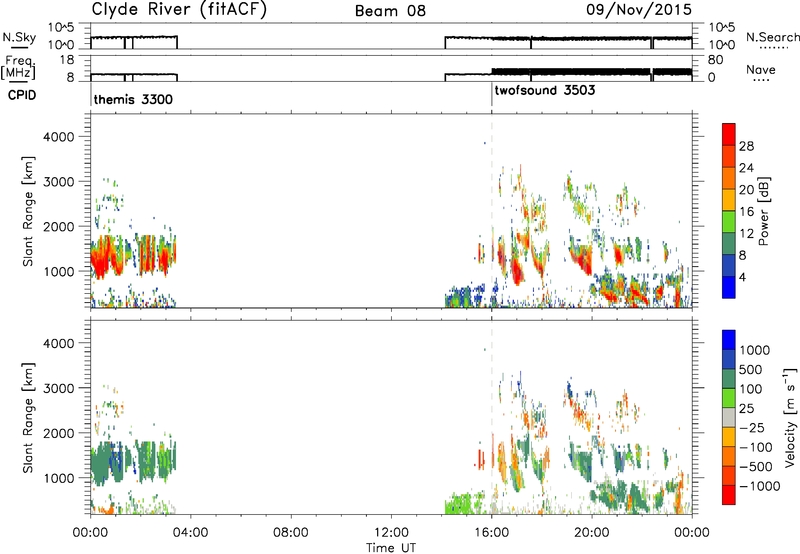800x554 pixels.
Task: Click the N.Sky legend line sample
Action: [x=19, y=47]
